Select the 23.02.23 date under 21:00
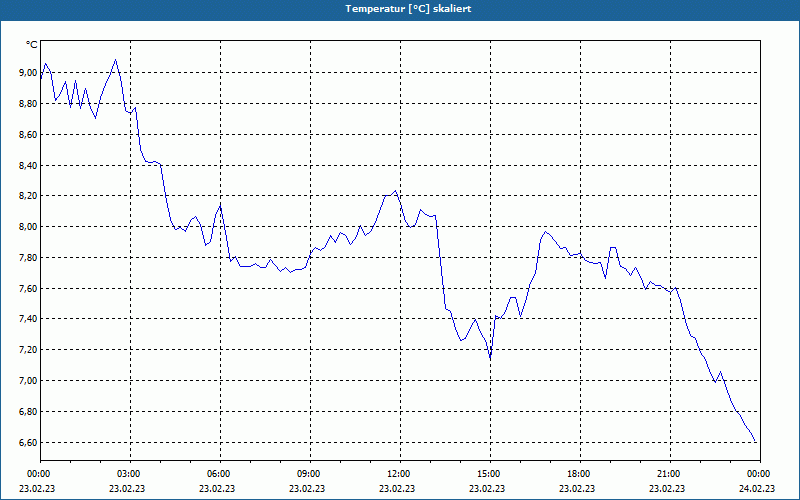Image resolution: width=800 pixels, height=500 pixels. (667, 488)
